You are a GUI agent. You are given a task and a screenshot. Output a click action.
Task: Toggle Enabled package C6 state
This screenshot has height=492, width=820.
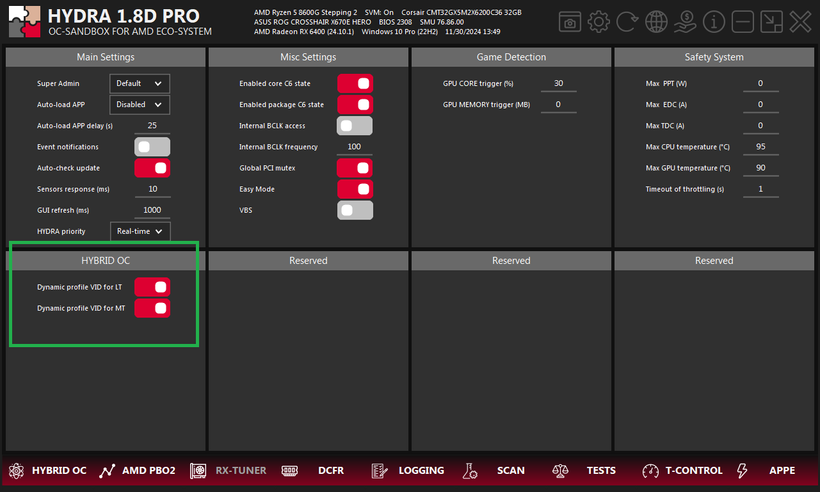point(355,105)
